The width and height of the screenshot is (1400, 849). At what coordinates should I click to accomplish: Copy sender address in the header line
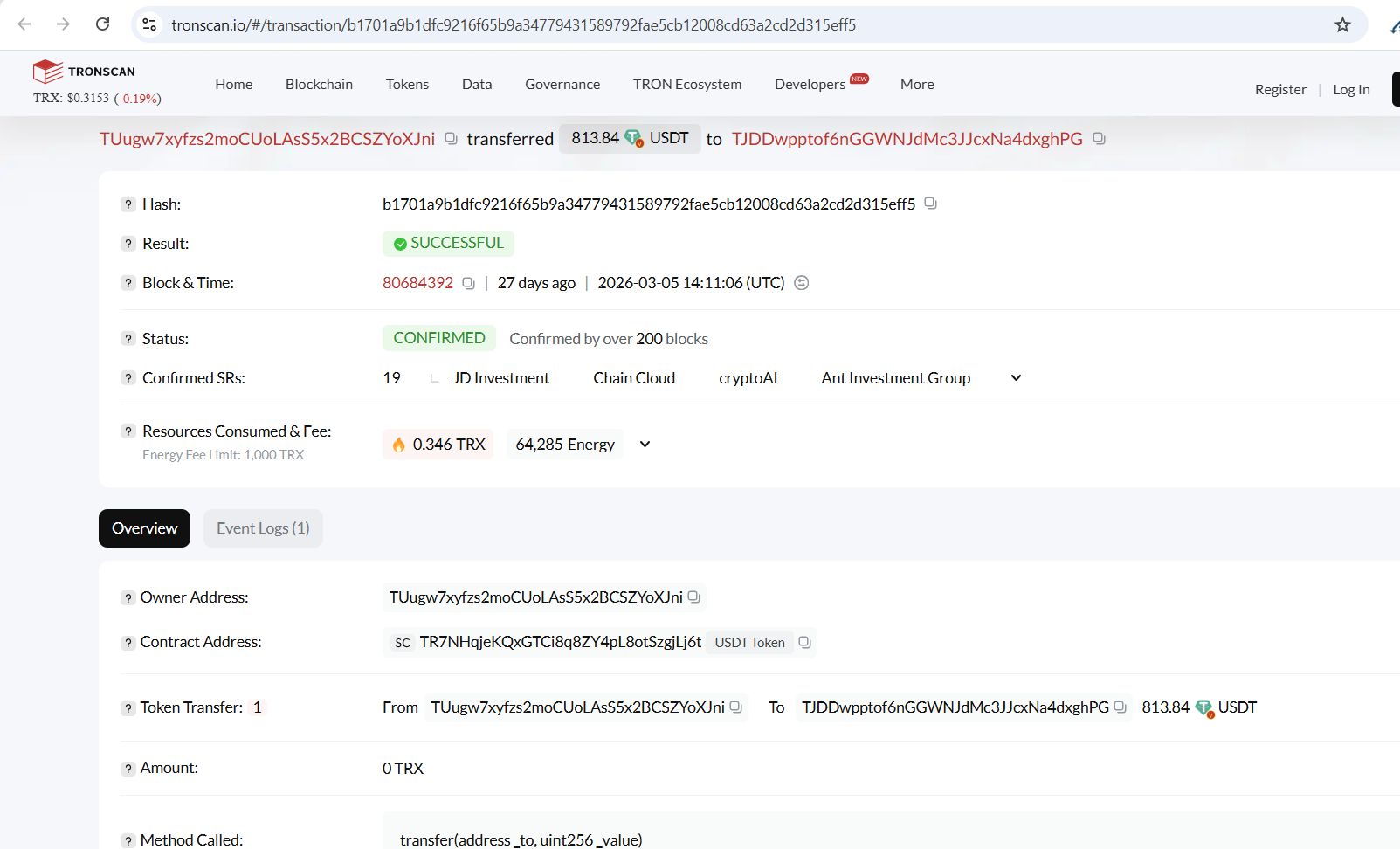[451, 139]
